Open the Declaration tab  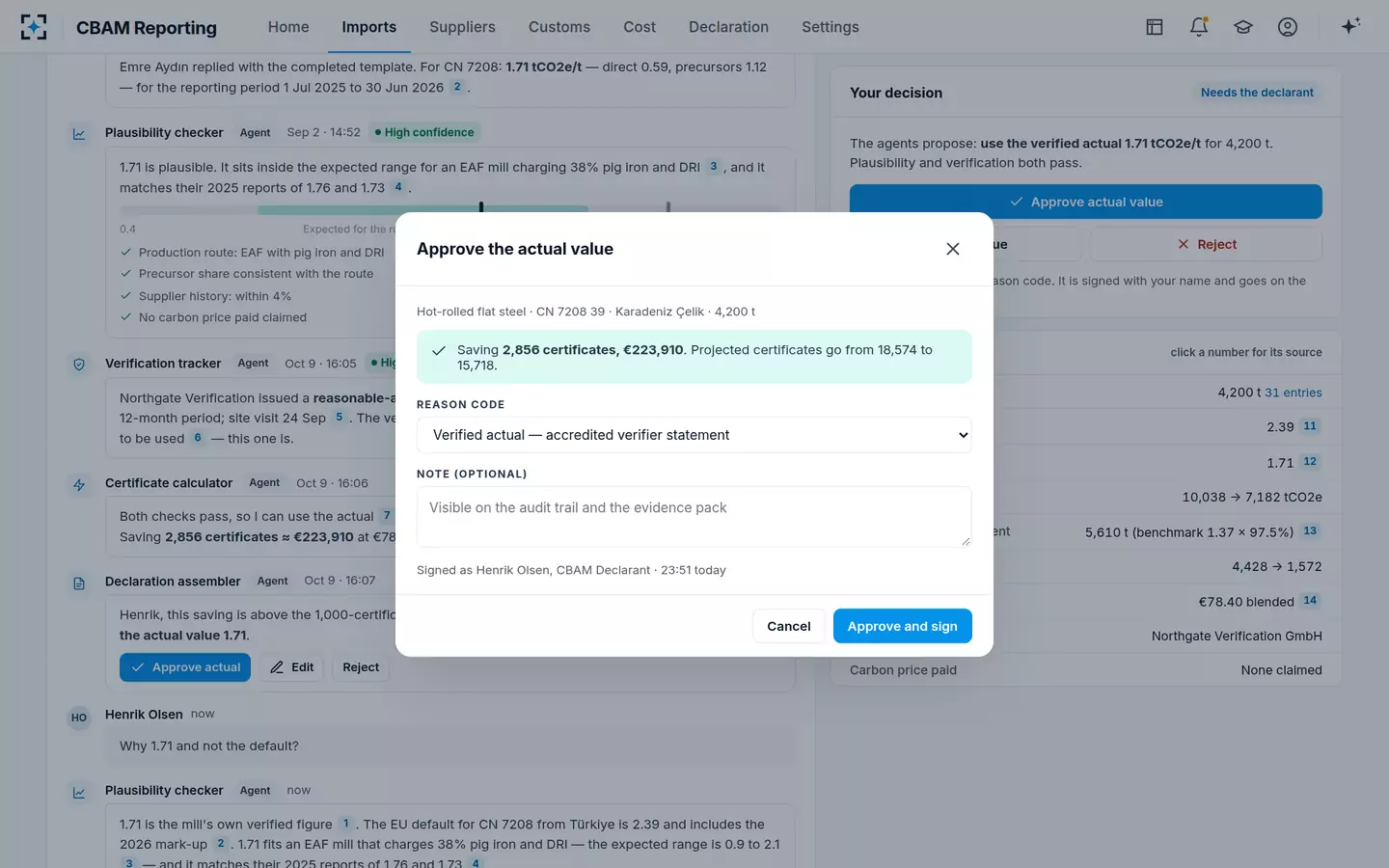[728, 27]
